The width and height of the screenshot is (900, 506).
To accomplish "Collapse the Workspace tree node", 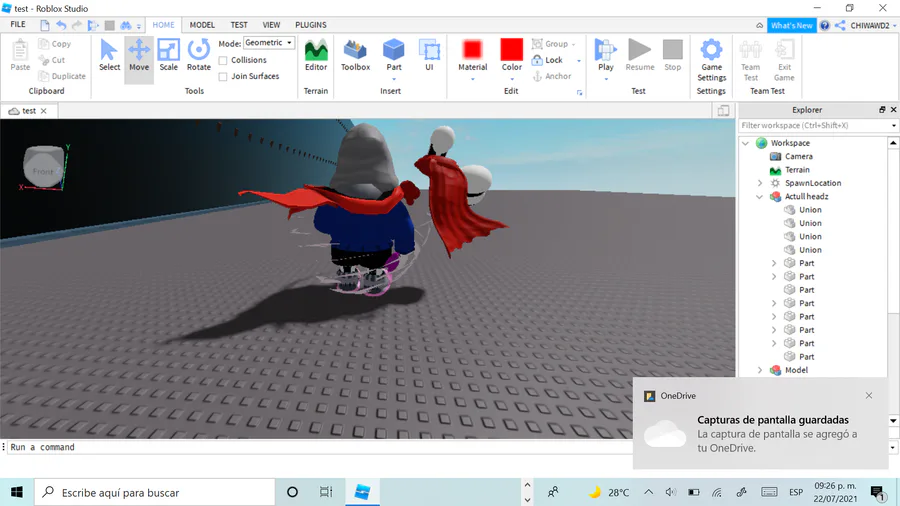I will coord(746,143).
